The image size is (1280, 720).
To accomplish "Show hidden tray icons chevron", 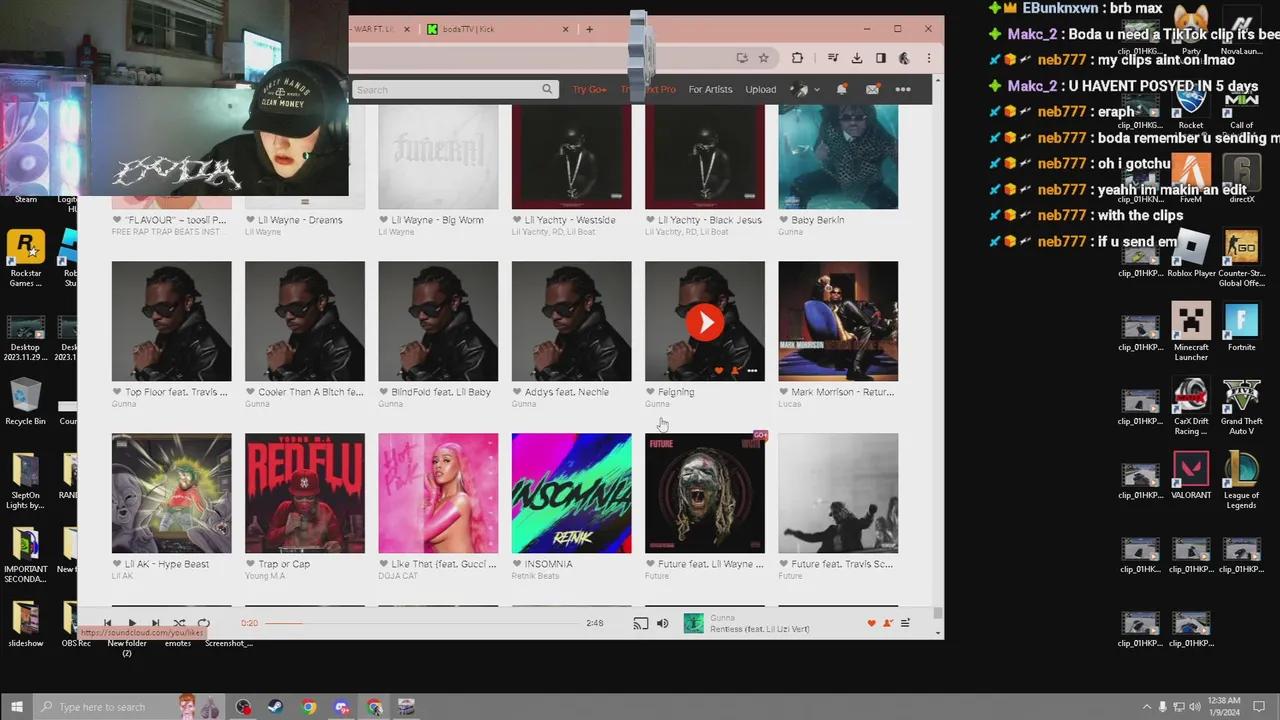I will click(1146, 707).
